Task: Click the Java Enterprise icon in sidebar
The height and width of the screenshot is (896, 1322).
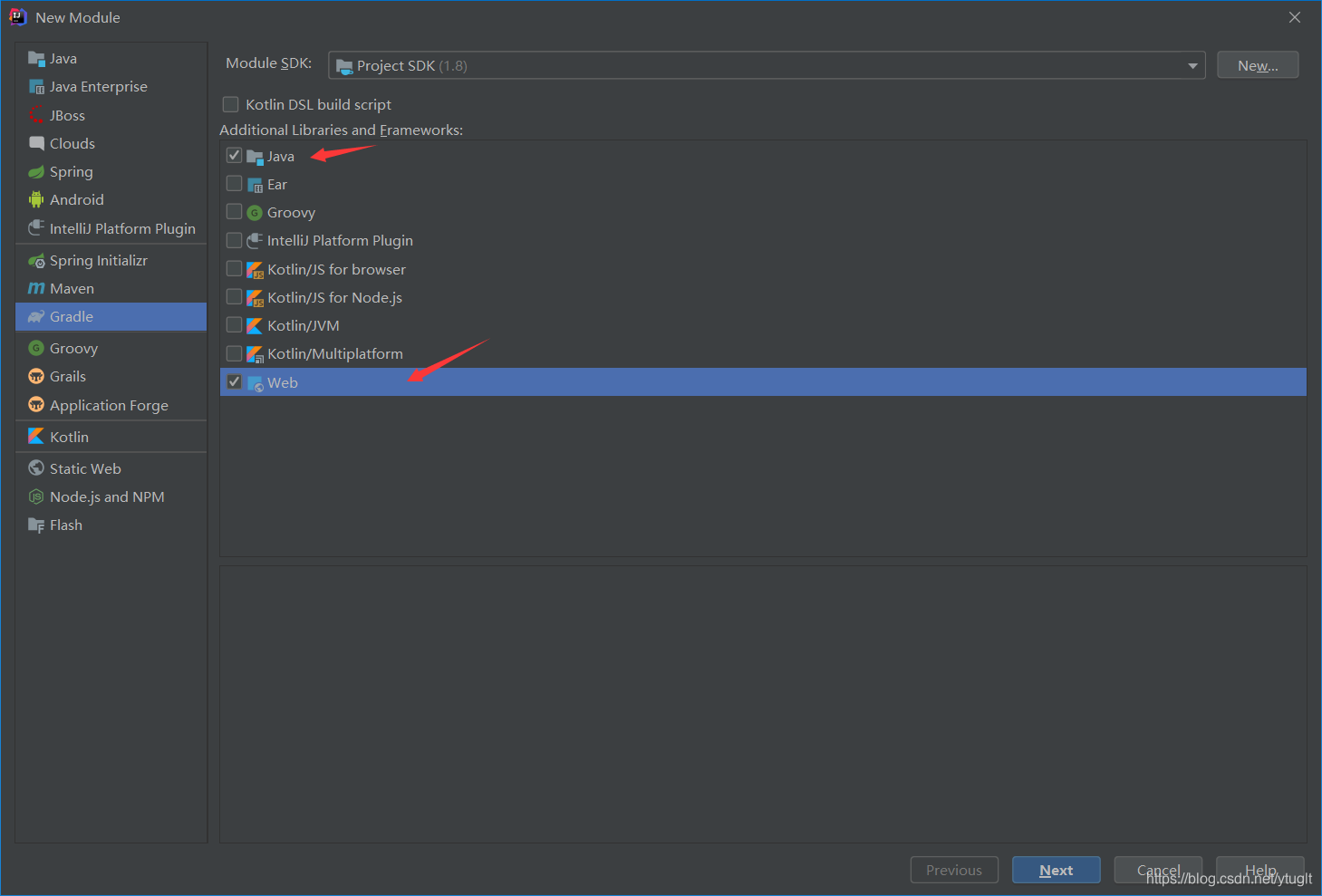Action: [36, 87]
